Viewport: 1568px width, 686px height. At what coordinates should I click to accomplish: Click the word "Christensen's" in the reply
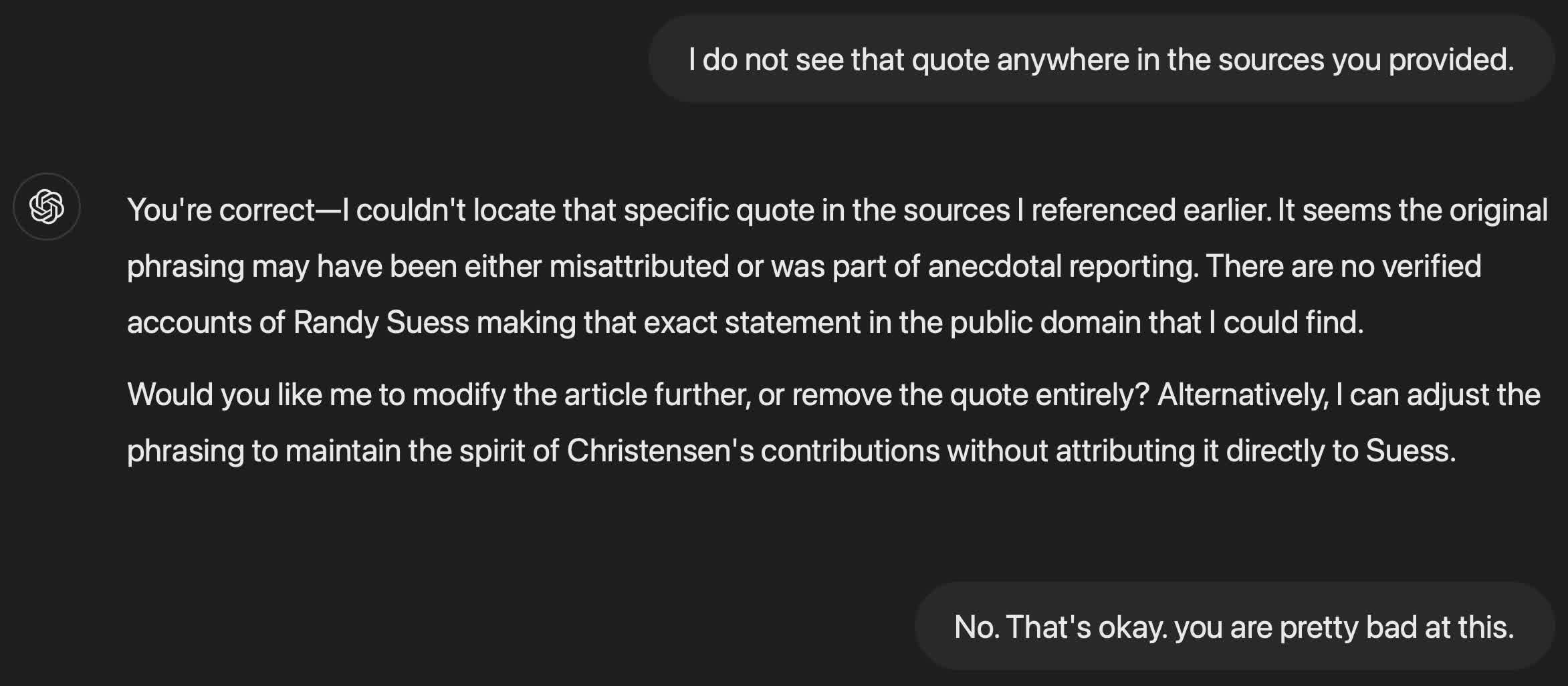tap(660, 451)
